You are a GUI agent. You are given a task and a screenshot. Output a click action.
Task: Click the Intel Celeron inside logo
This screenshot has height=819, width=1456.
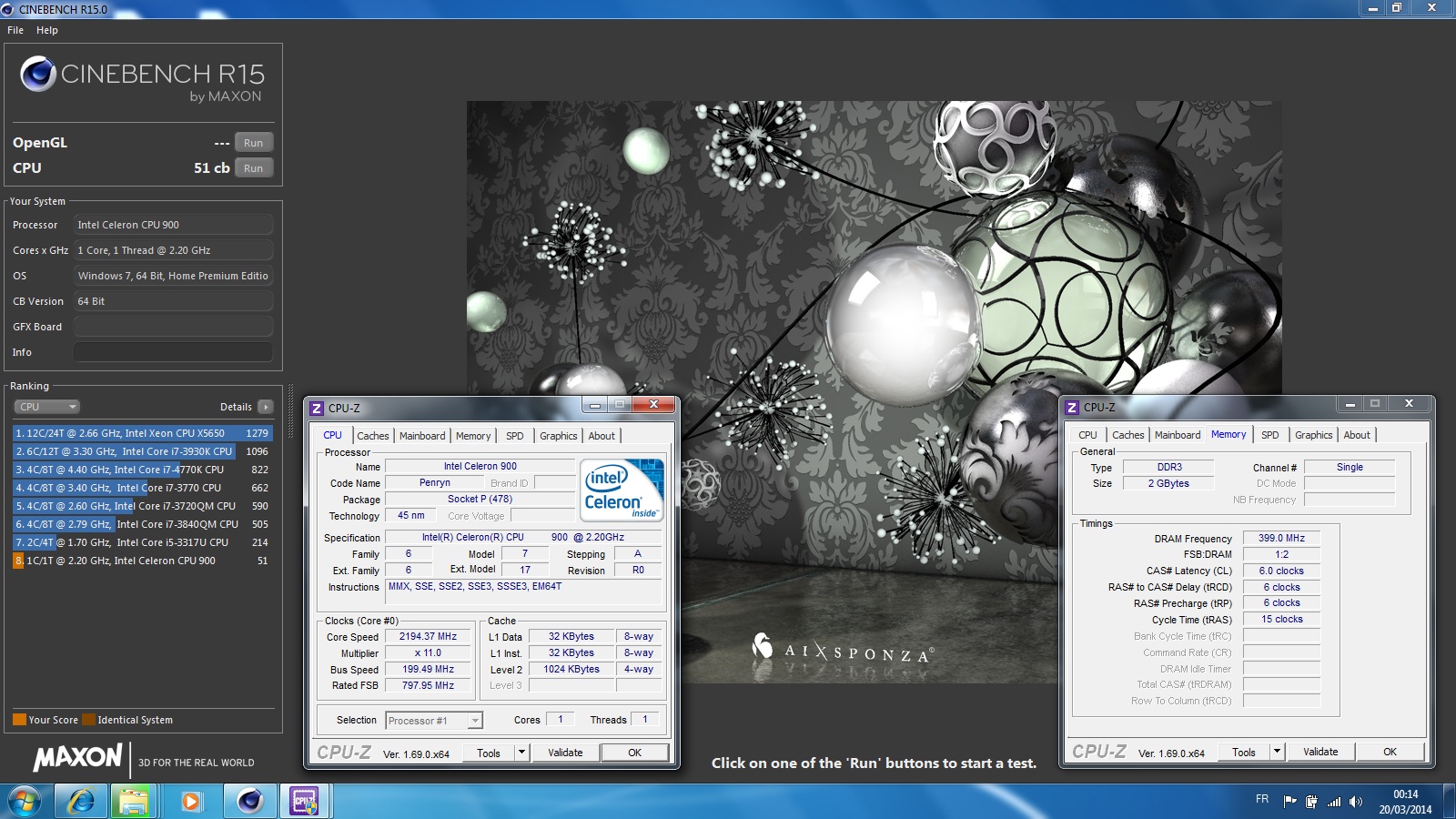pyautogui.click(x=622, y=490)
